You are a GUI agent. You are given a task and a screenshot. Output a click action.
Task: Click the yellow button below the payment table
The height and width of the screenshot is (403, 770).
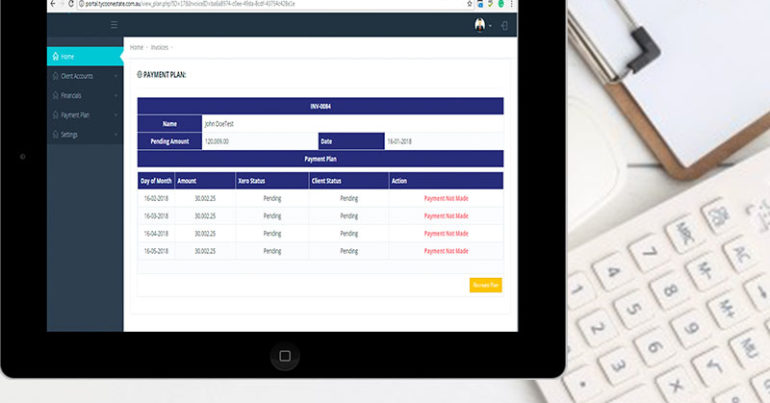[x=486, y=285]
